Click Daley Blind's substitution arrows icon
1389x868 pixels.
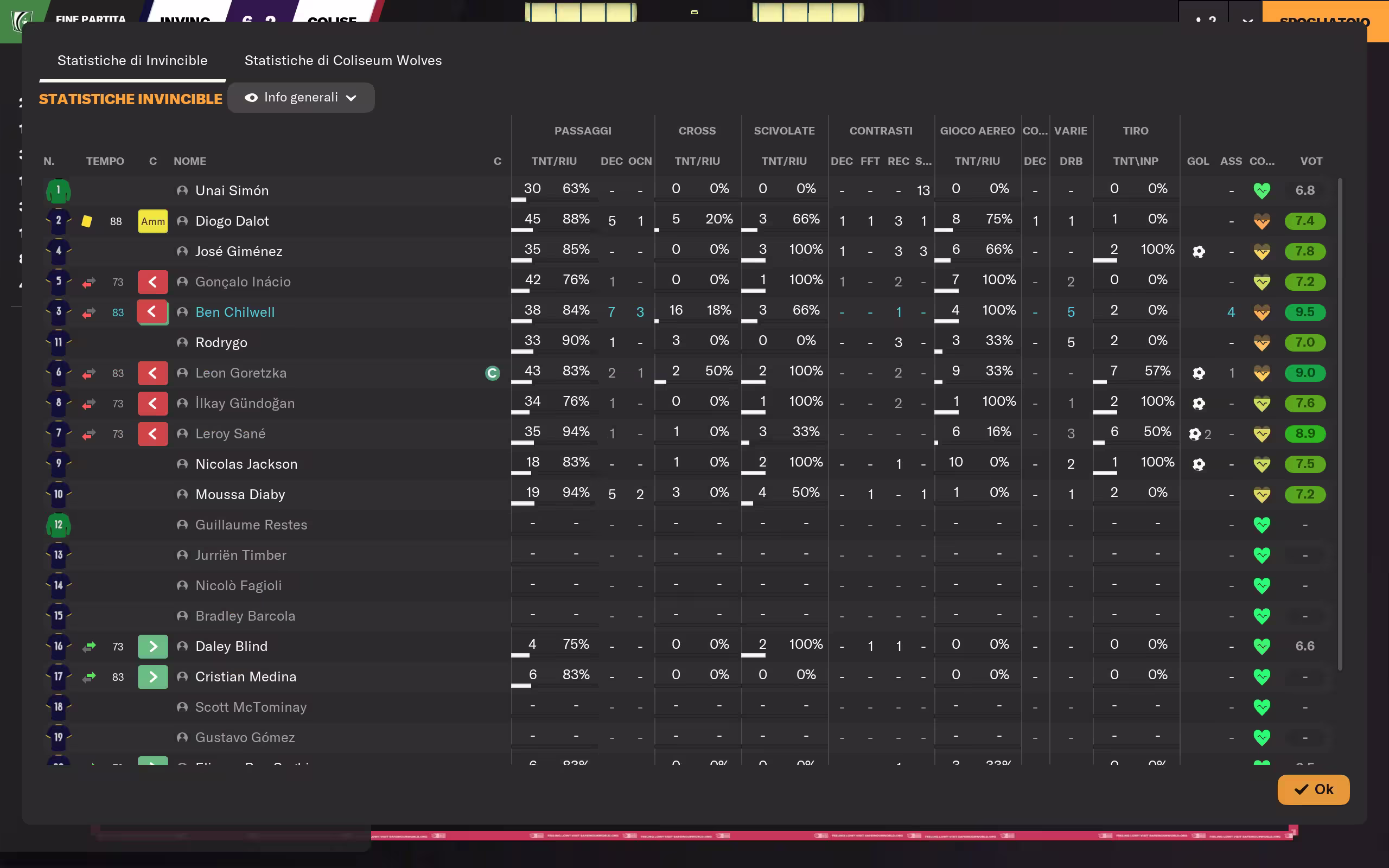tap(89, 647)
